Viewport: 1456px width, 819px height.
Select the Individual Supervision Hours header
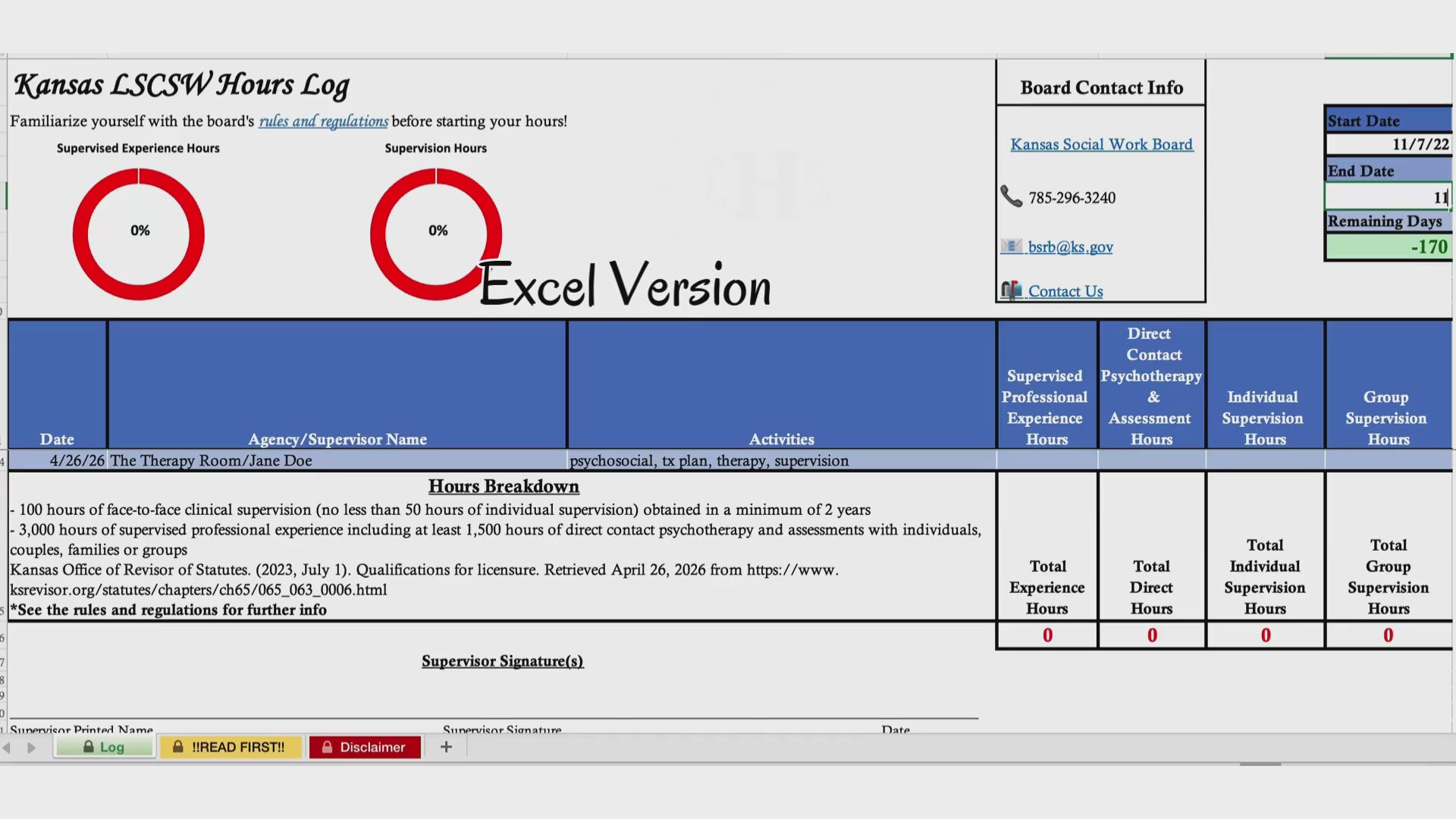1264,384
